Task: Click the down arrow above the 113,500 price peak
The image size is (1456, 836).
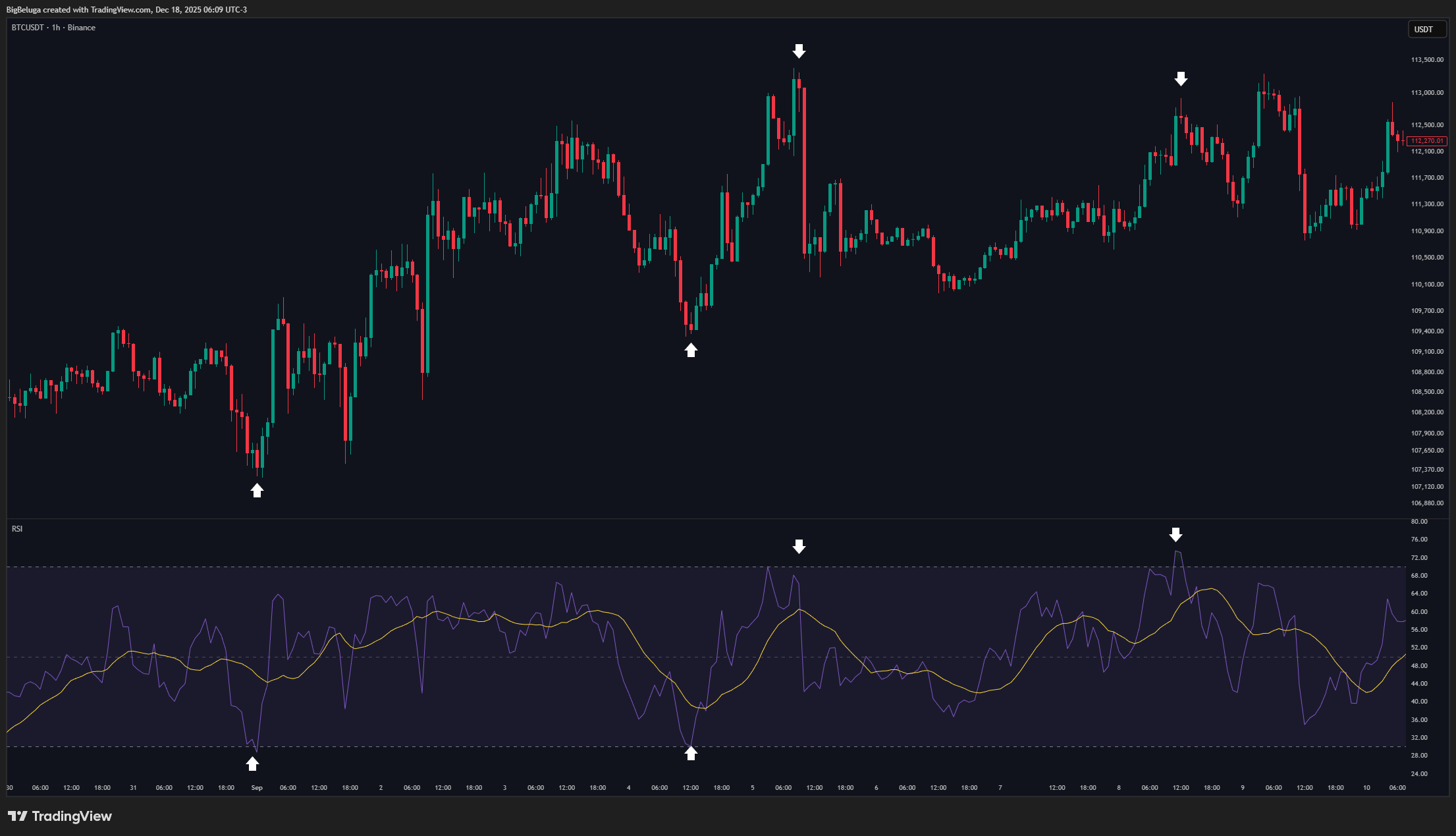Action: (799, 51)
